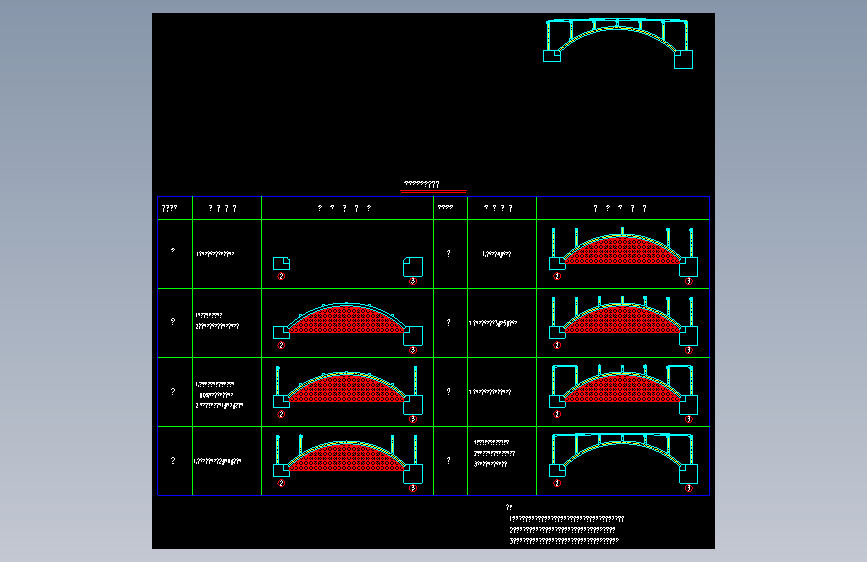Select the red arch diagram with two outer columns
Viewport: 867px width, 562px height.
pos(348,394)
